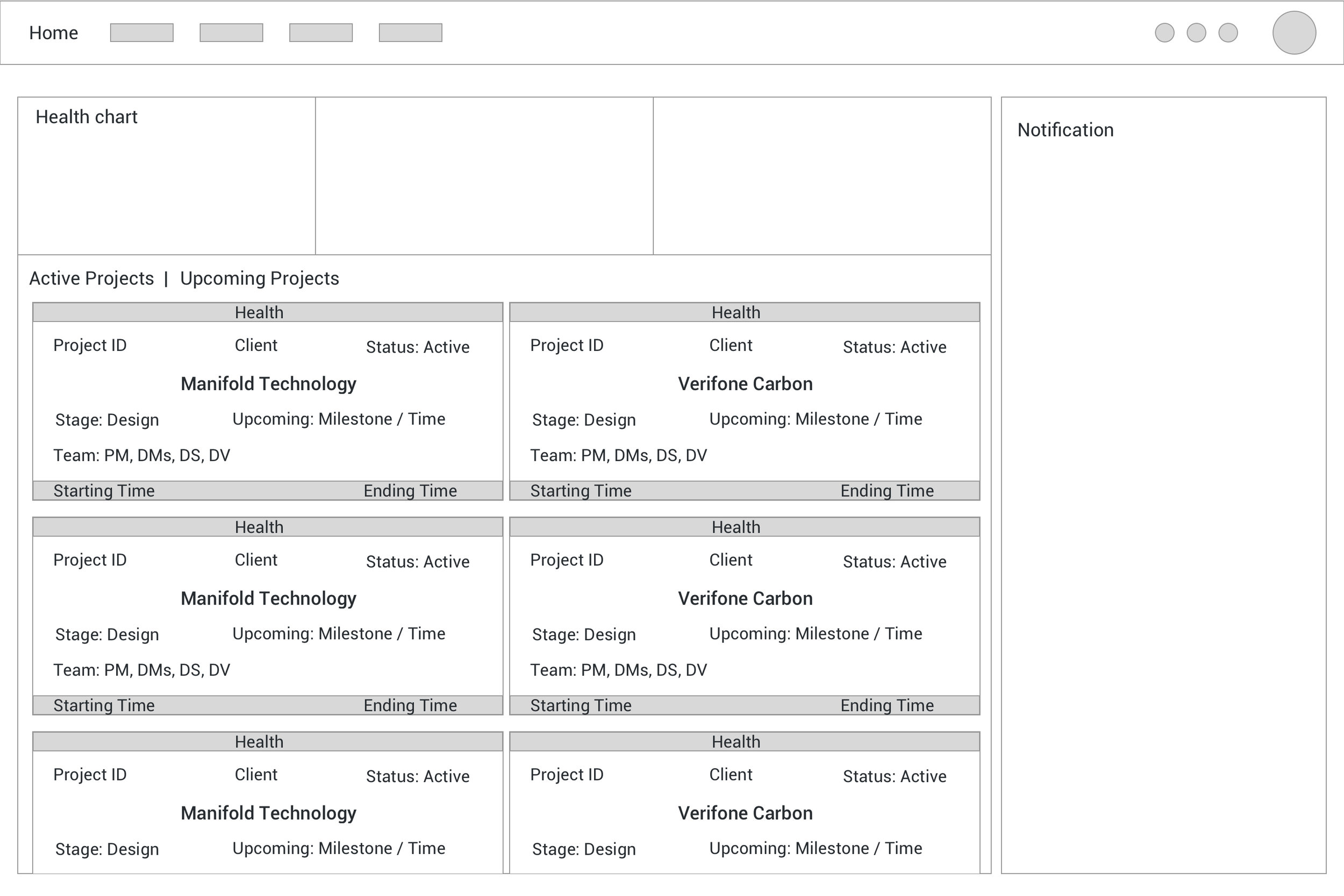Click Health bar on second-row Manifold Technology card
The image size is (1344, 896).
pos(268,527)
